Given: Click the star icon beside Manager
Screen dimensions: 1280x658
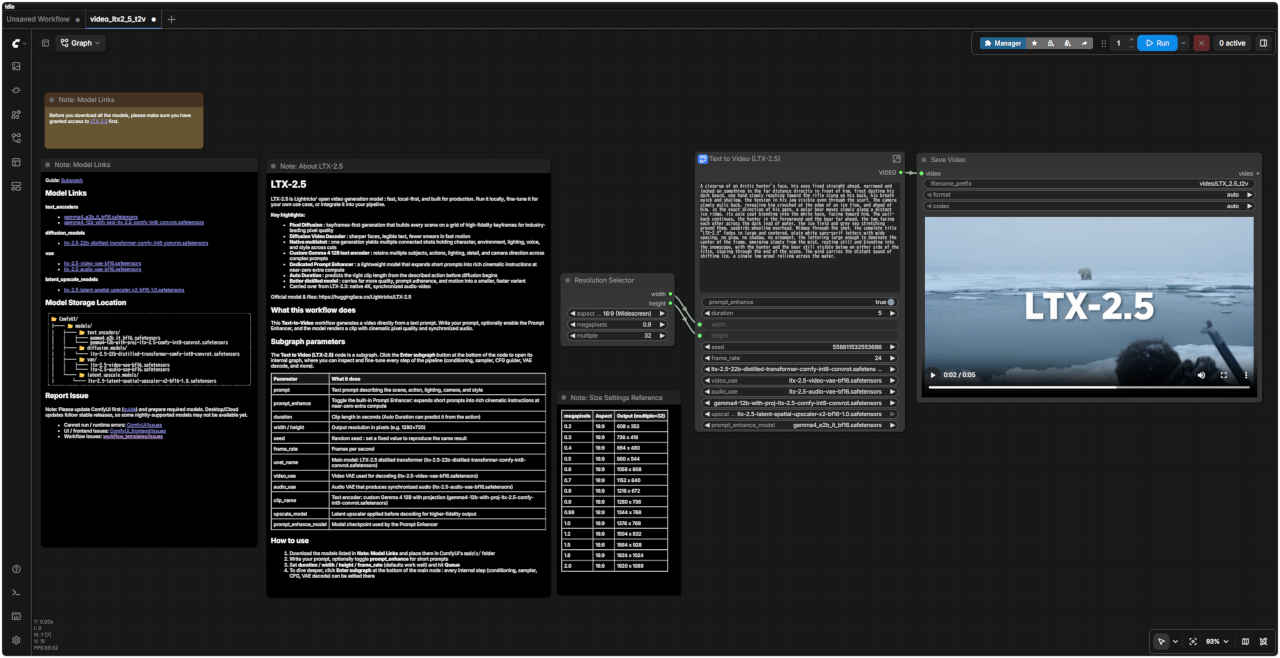Looking at the screenshot, I should (1034, 43).
